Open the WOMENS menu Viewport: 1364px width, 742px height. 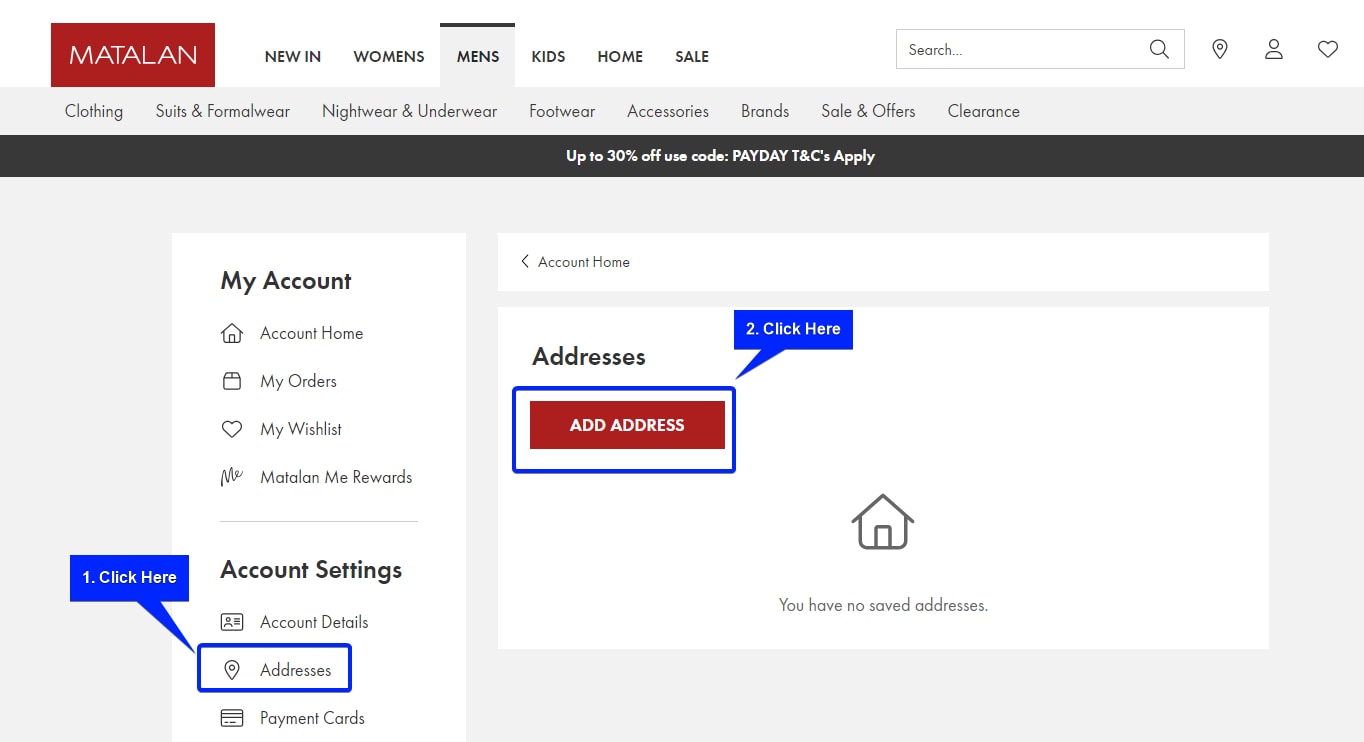(x=389, y=57)
